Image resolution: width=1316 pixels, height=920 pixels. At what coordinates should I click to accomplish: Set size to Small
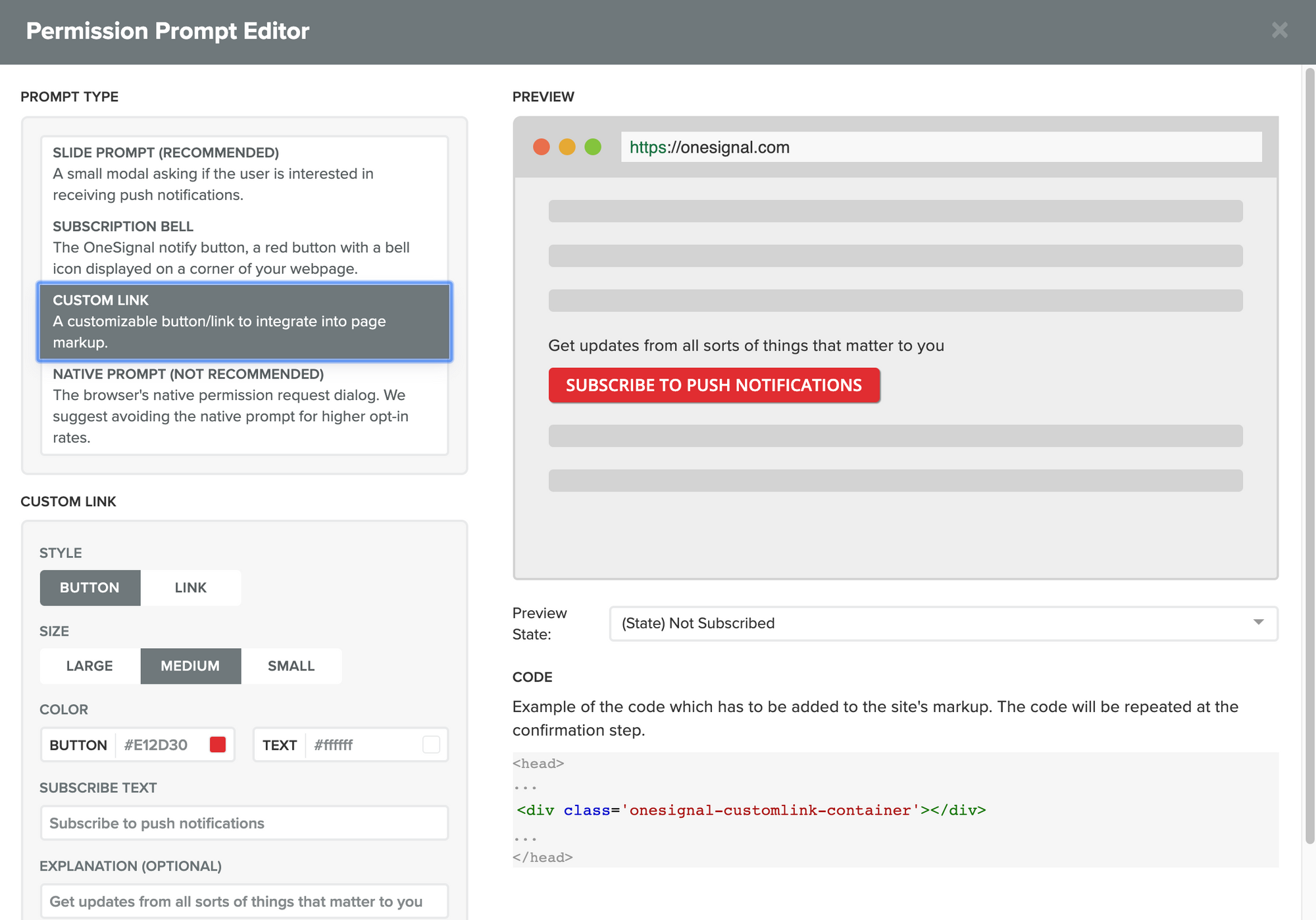(x=291, y=666)
